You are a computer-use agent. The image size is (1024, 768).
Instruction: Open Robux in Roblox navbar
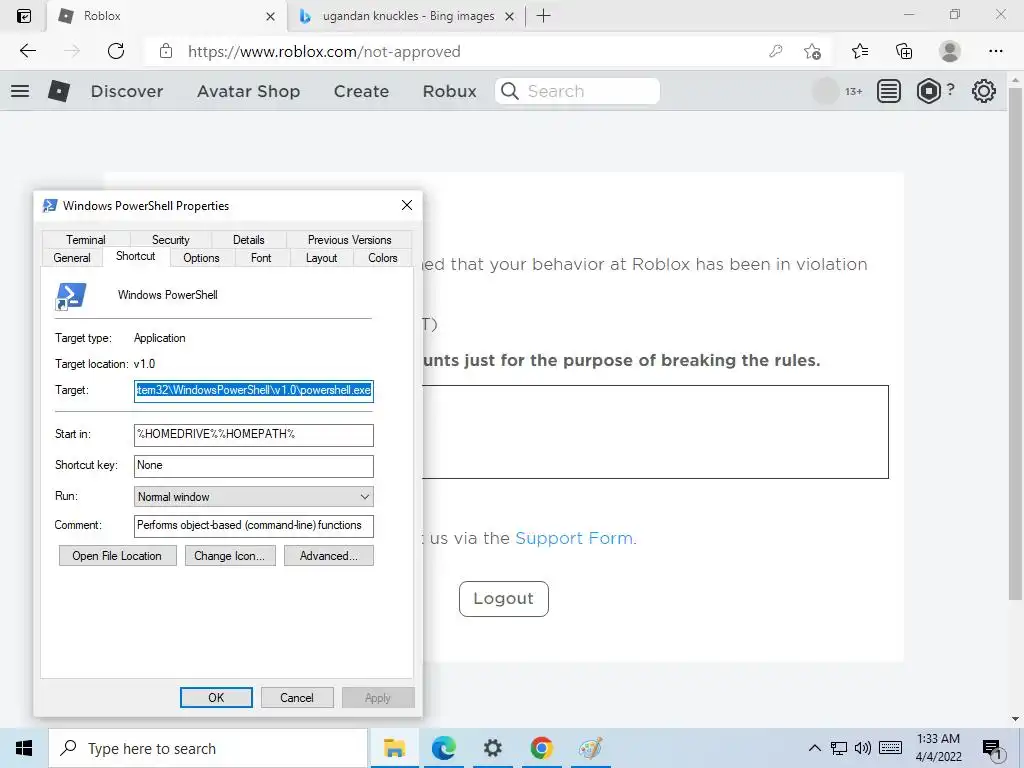click(449, 91)
